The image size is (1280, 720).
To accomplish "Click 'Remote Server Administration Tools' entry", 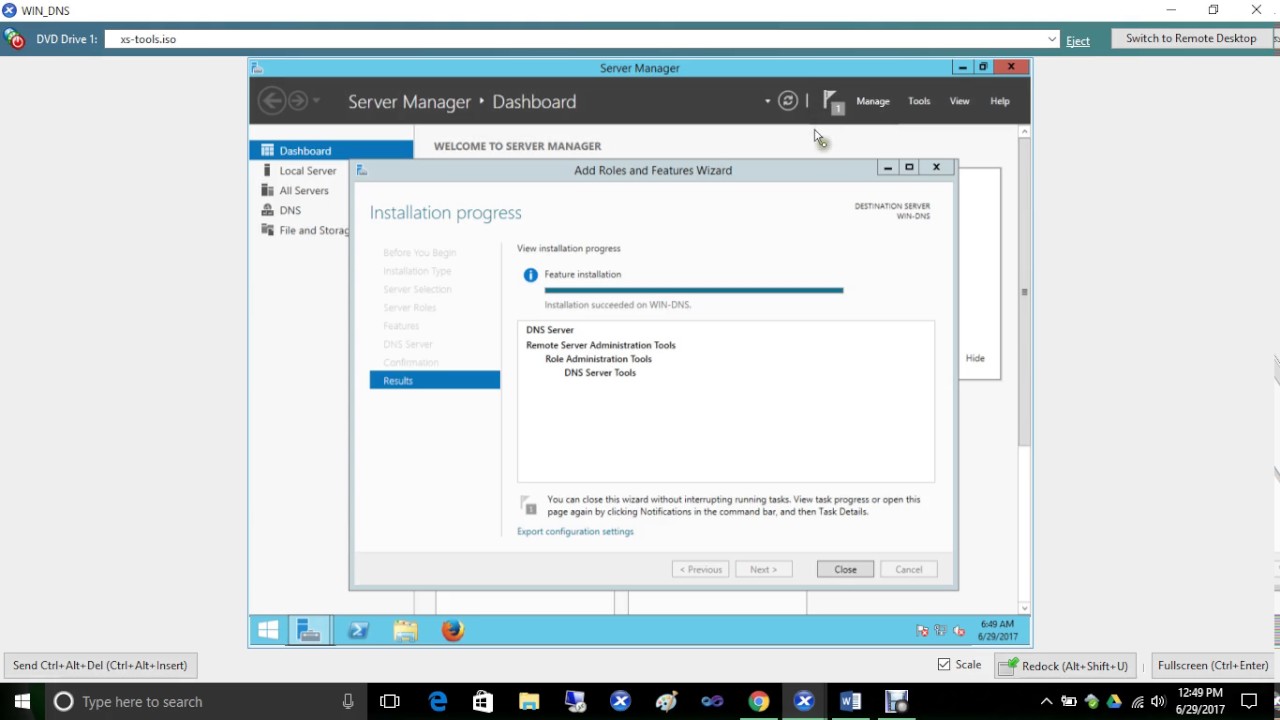I will click(x=601, y=345).
